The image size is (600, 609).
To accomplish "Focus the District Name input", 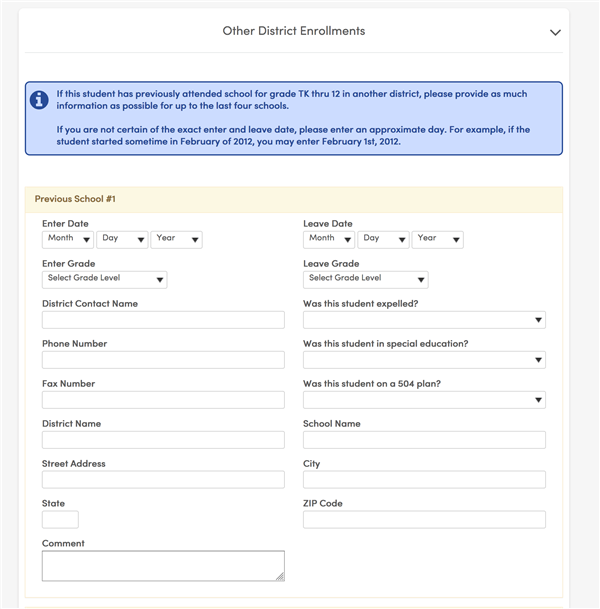I will click(x=163, y=440).
